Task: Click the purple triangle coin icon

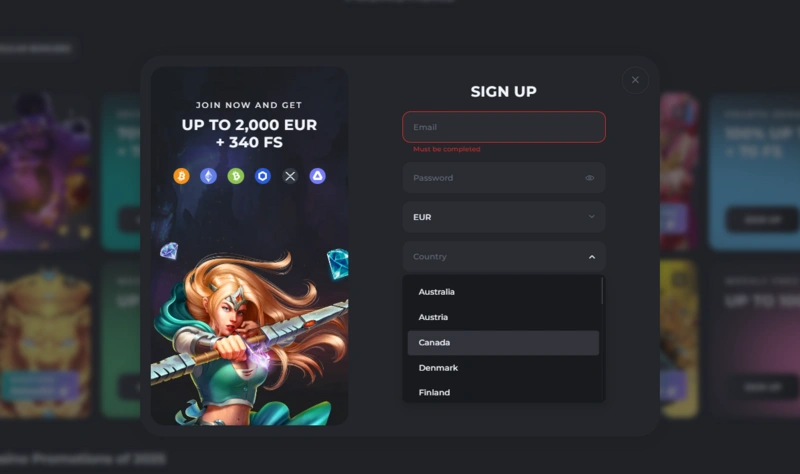Action: 317,176
